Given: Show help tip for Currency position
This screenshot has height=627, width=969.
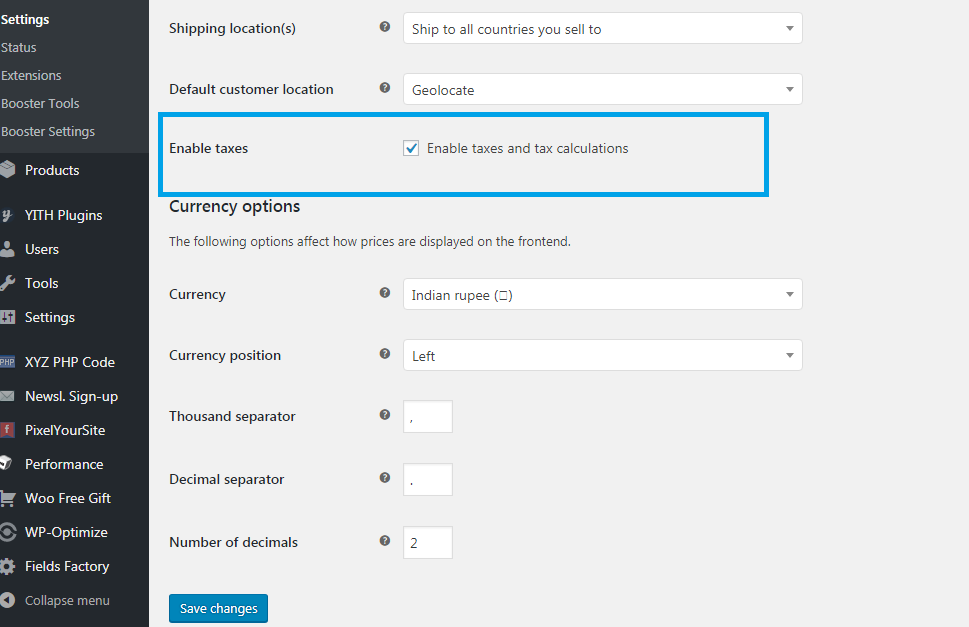Looking at the screenshot, I should coord(384,354).
